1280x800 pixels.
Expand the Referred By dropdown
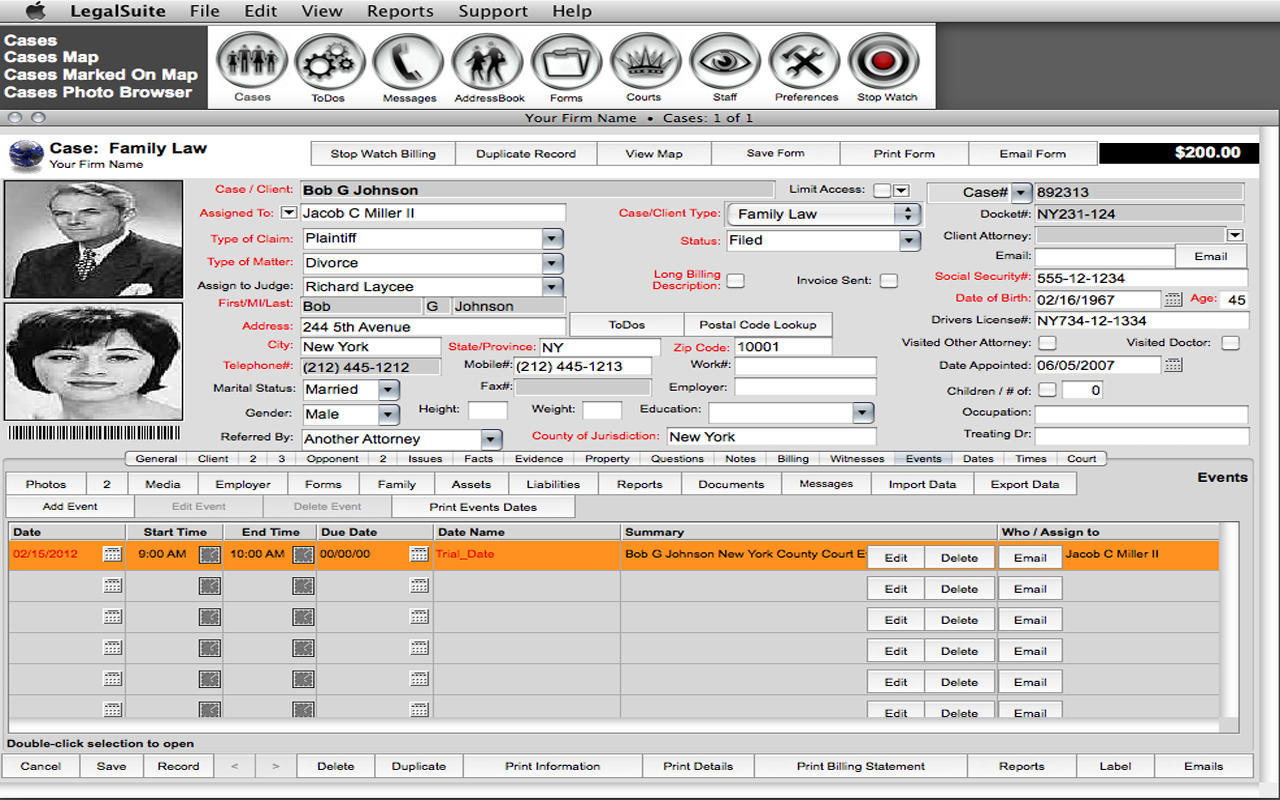coord(489,439)
